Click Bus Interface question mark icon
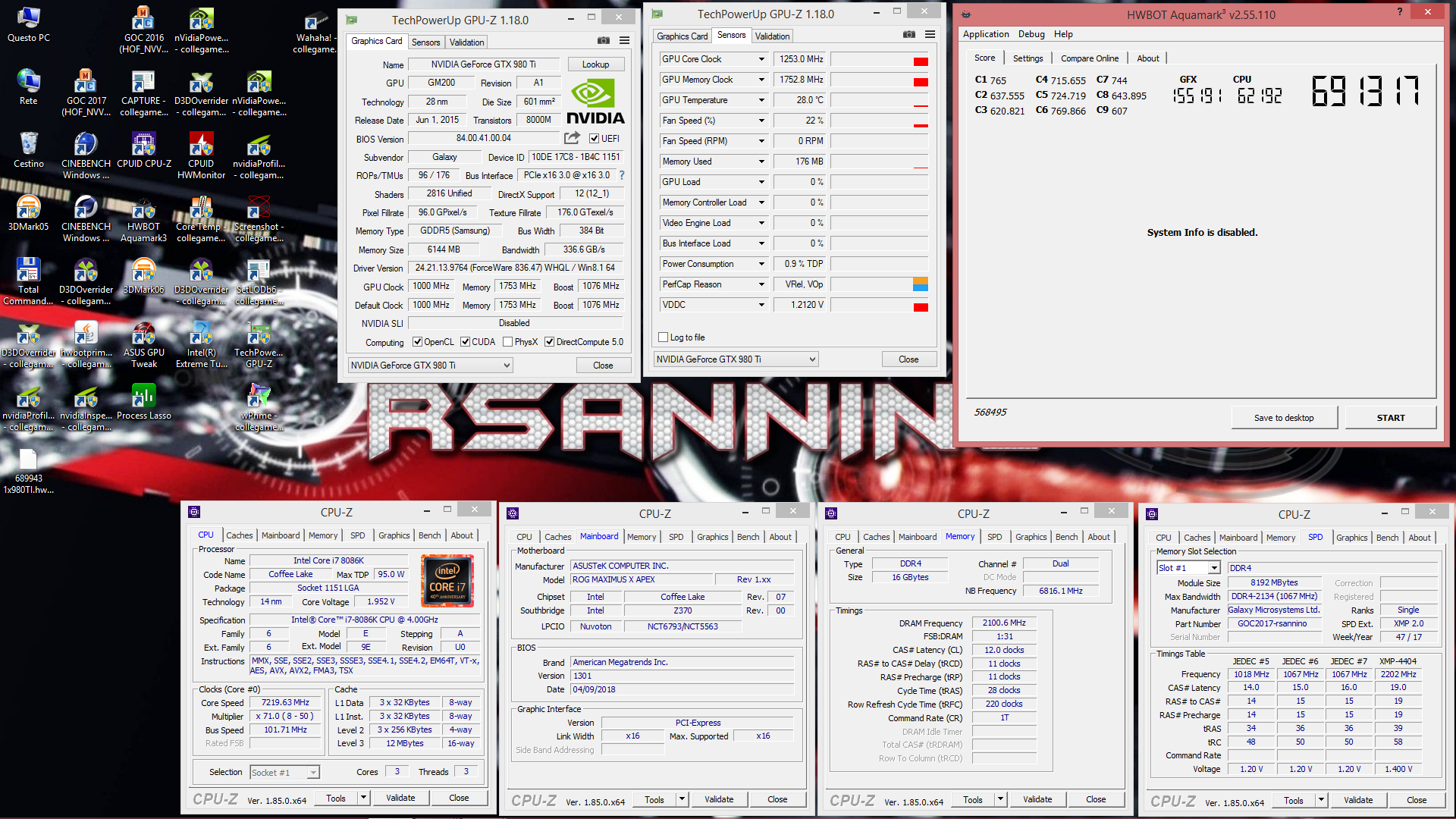Viewport: 1456px width, 819px height. (x=622, y=175)
